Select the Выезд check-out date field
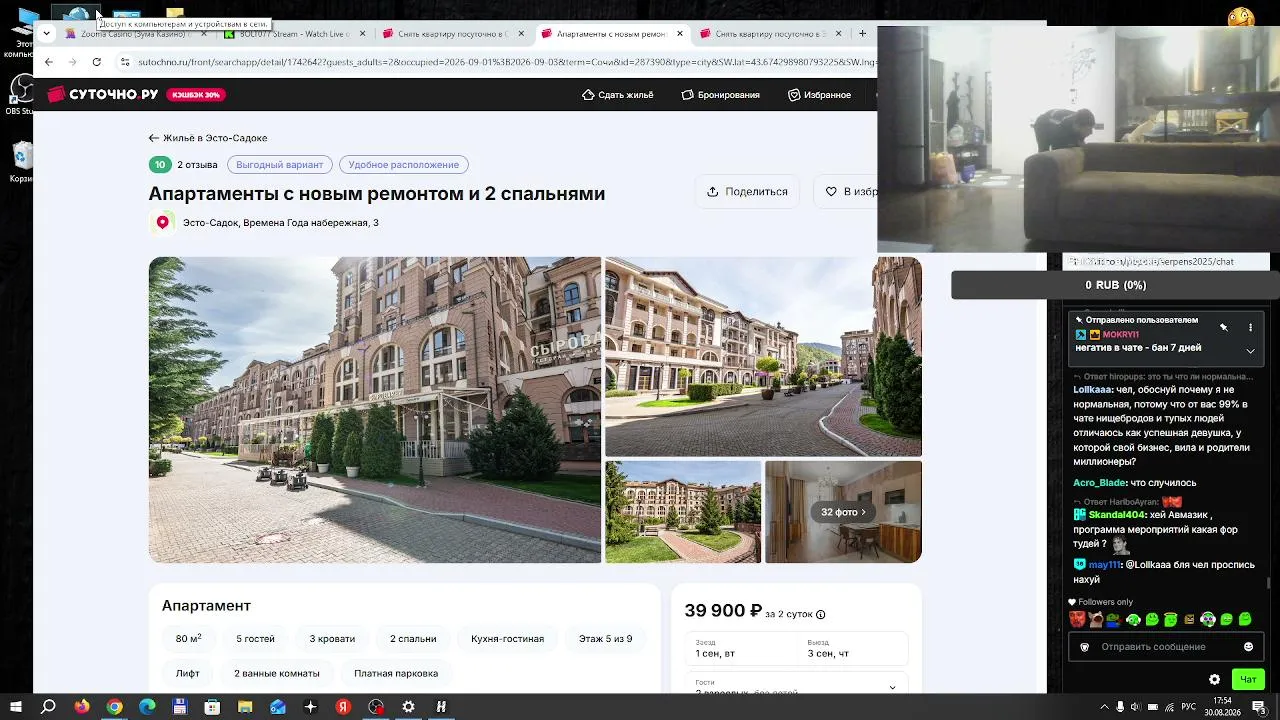1280x720 pixels. 853,648
